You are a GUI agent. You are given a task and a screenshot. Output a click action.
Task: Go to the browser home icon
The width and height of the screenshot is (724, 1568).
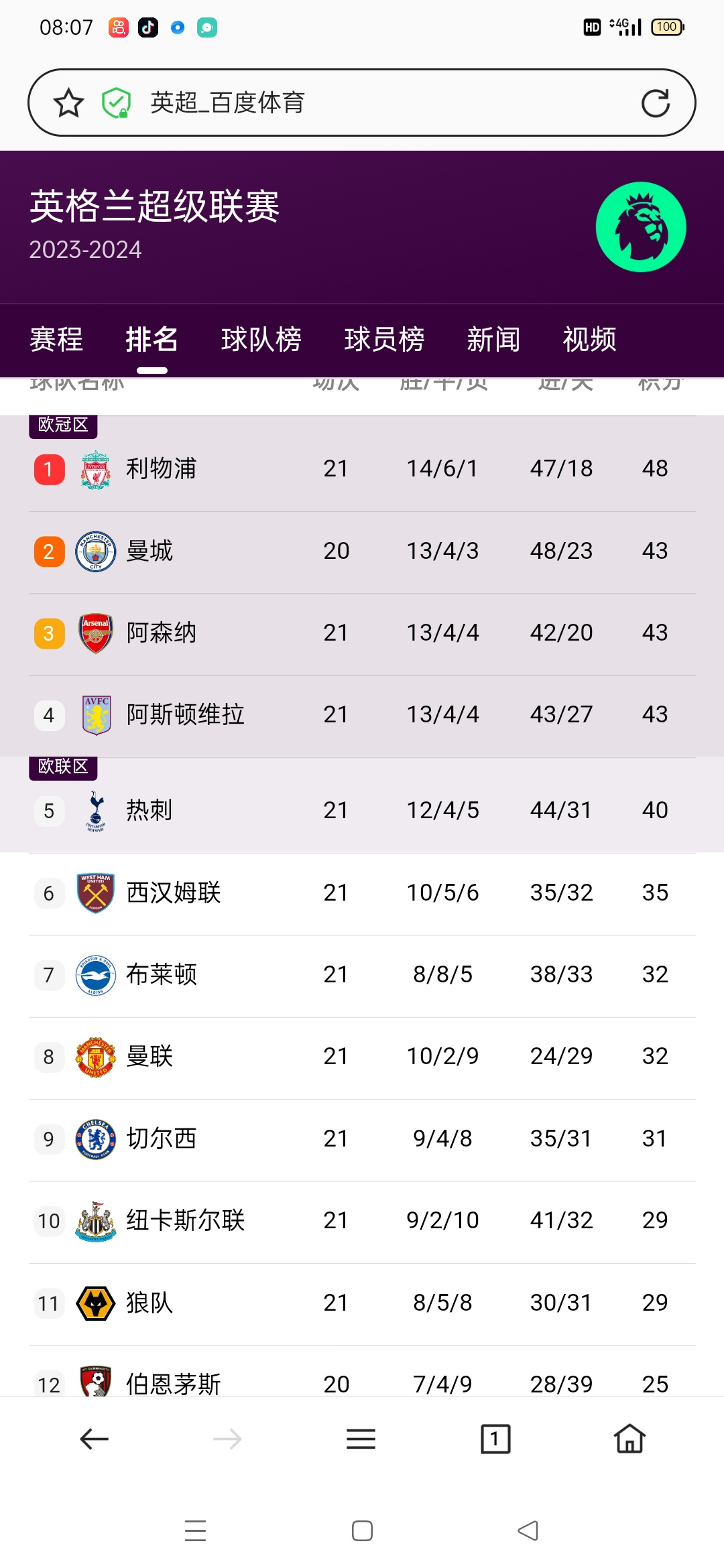[x=629, y=1439]
